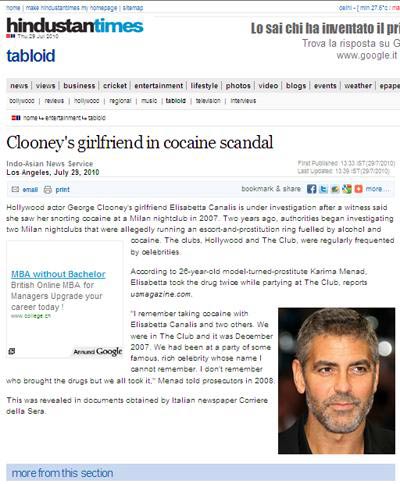The width and height of the screenshot is (400, 484).
Task: Click the orange share icon before more
Action: pyautogui.click(x=358, y=189)
